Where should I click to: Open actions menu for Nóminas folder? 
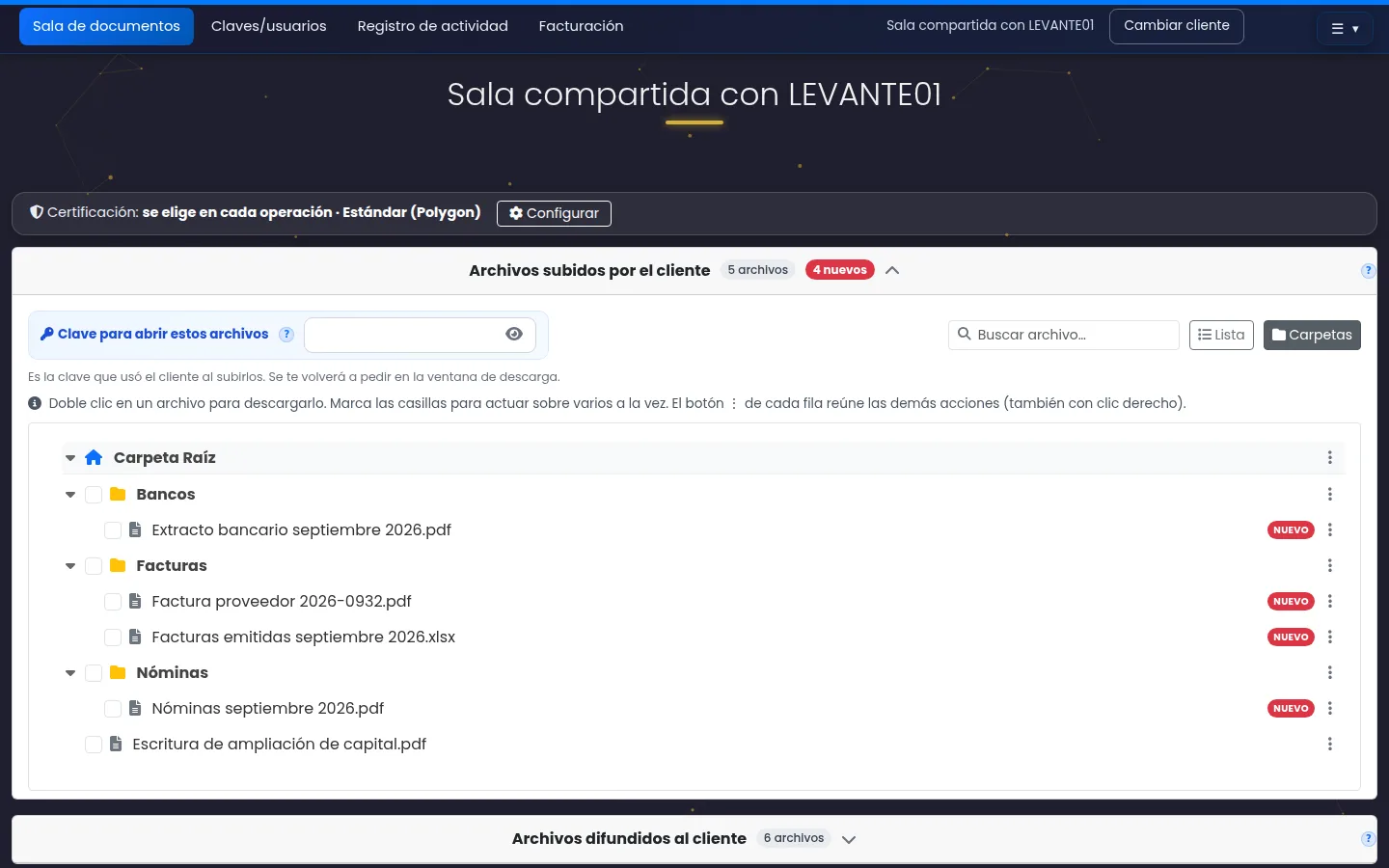1330,673
